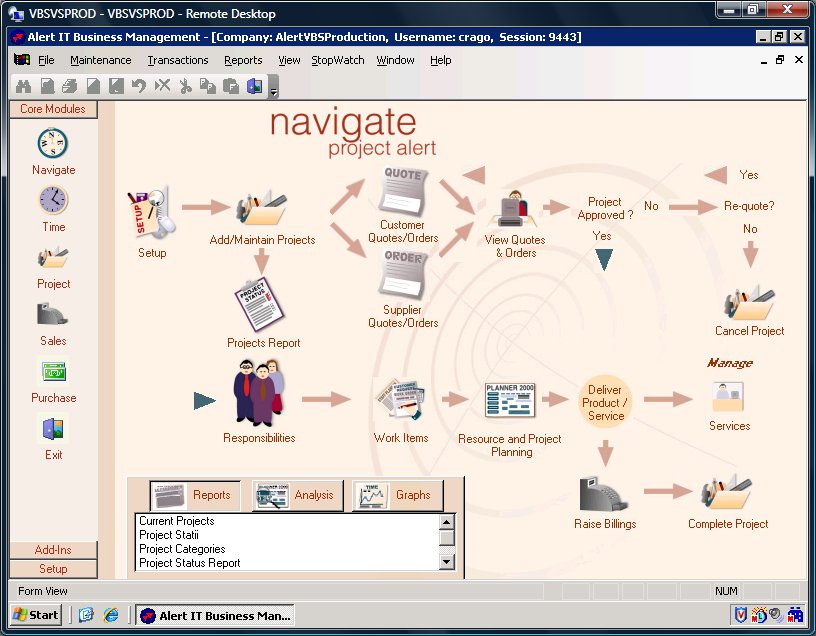Open the Setup icon in the flowchart
The width and height of the screenshot is (816, 636).
[x=151, y=212]
